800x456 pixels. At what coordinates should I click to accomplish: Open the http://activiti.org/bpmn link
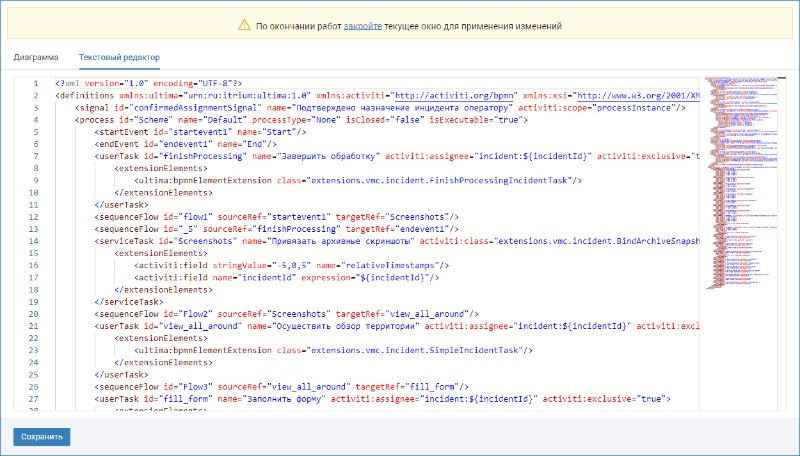click(x=456, y=95)
